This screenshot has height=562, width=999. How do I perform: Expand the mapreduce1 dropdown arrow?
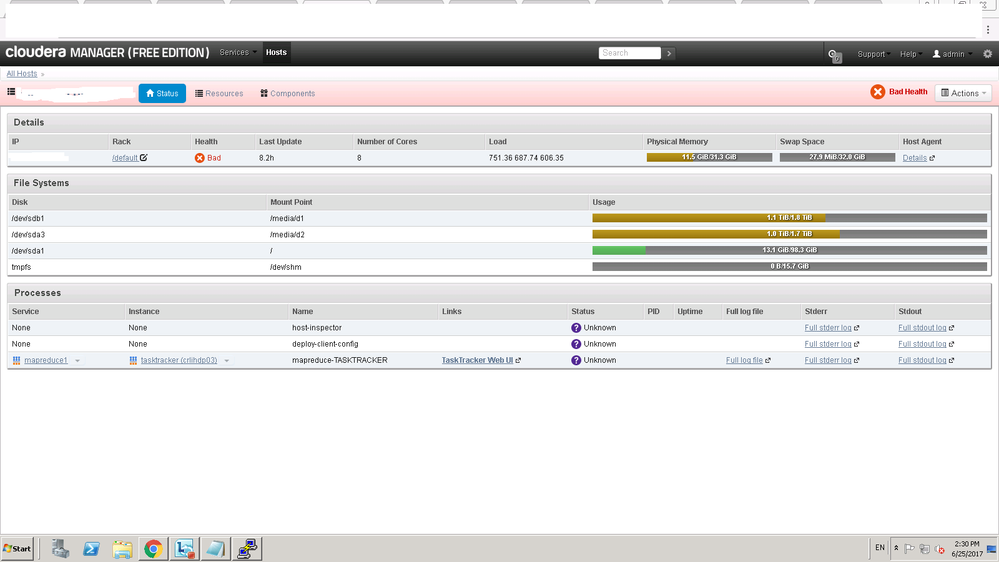[78, 361]
